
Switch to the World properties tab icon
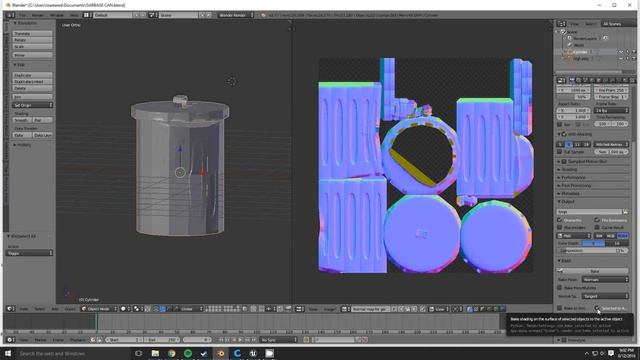coord(593,80)
